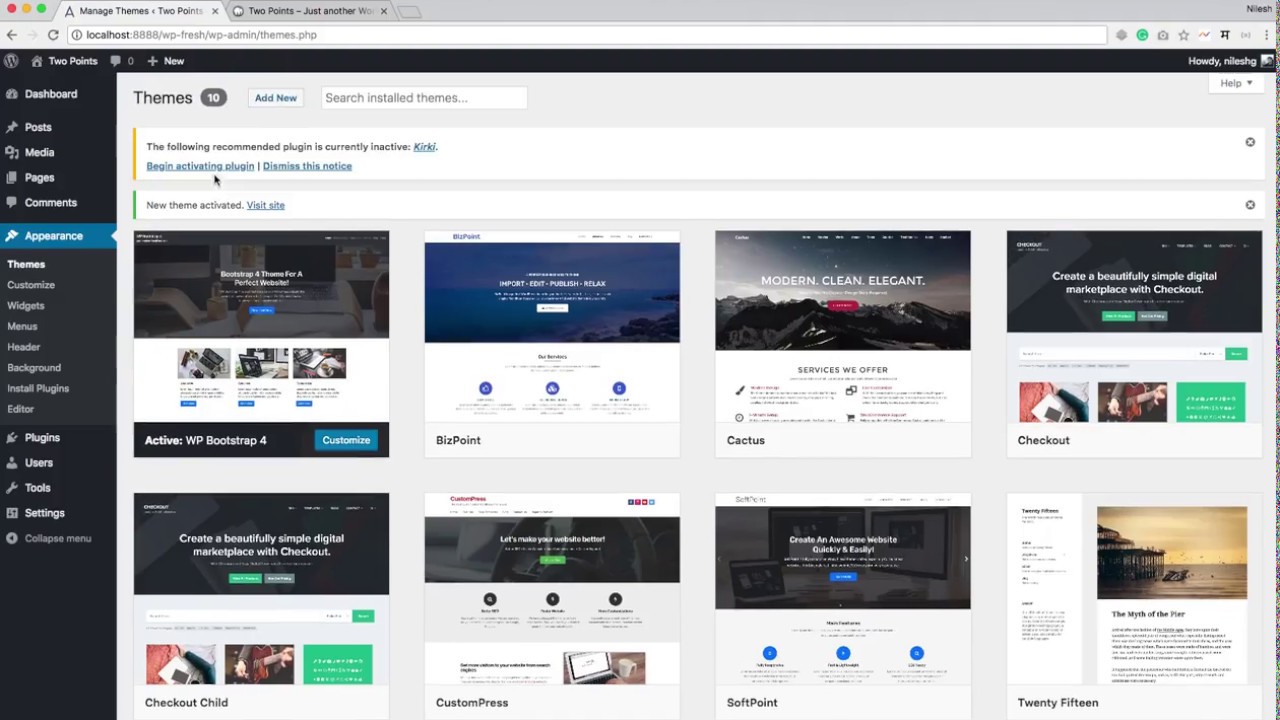The width and height of the screenshot is (1280, 720).
Task: Select the Twenty Fifteen theme thumbnail
Action: click(x=1134, y=589)
